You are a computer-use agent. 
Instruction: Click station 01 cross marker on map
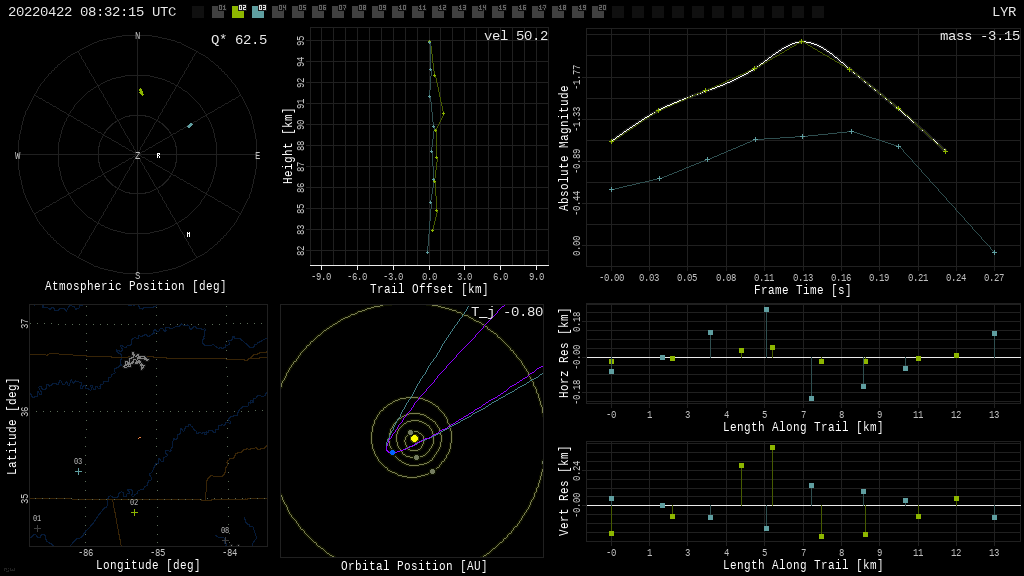tap(38, 529)
